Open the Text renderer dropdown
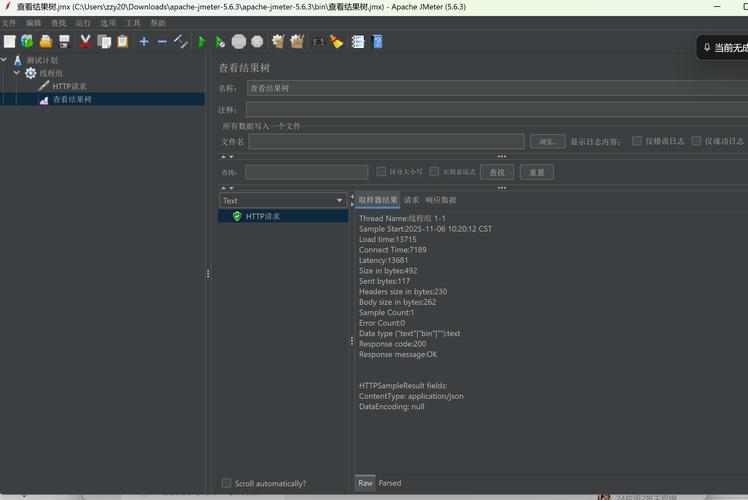The height and width of the screenshot is (500, 748). pyautogui.click(x=283, y=200)
